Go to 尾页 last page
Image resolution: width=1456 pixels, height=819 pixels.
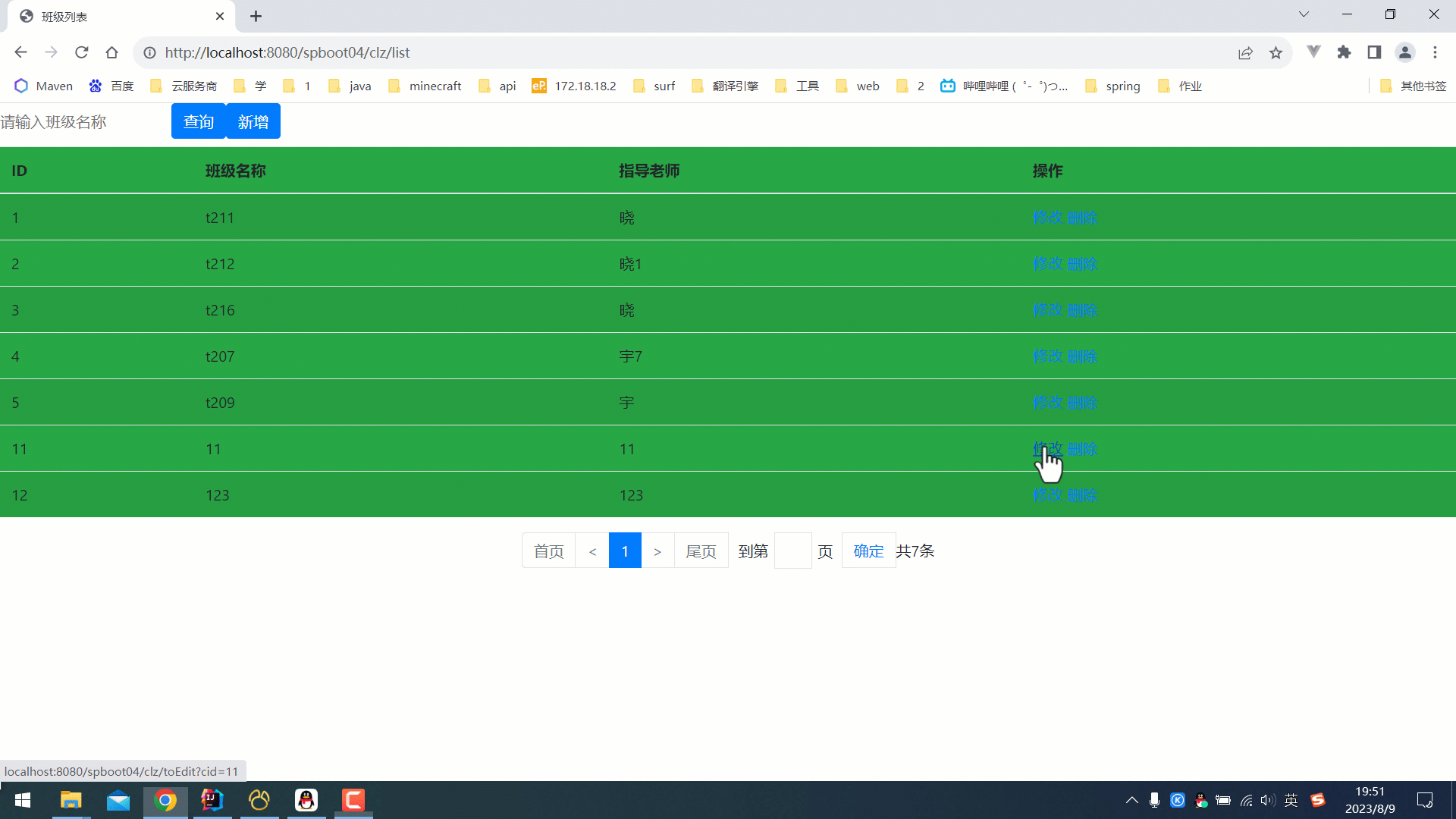pos(701,551)
